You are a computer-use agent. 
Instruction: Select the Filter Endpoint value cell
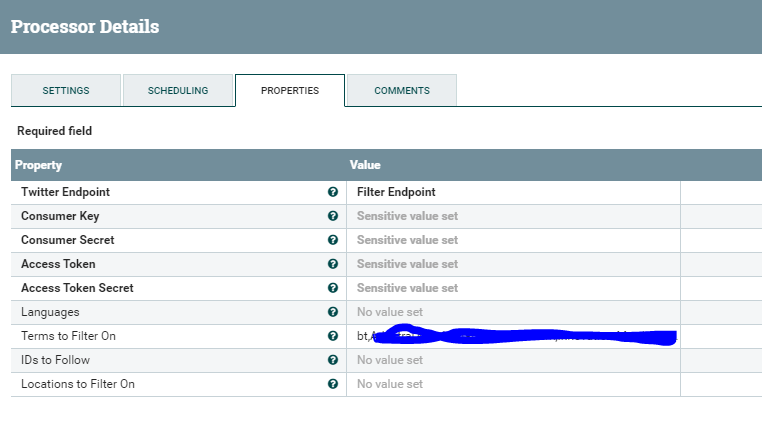(513, 192)
